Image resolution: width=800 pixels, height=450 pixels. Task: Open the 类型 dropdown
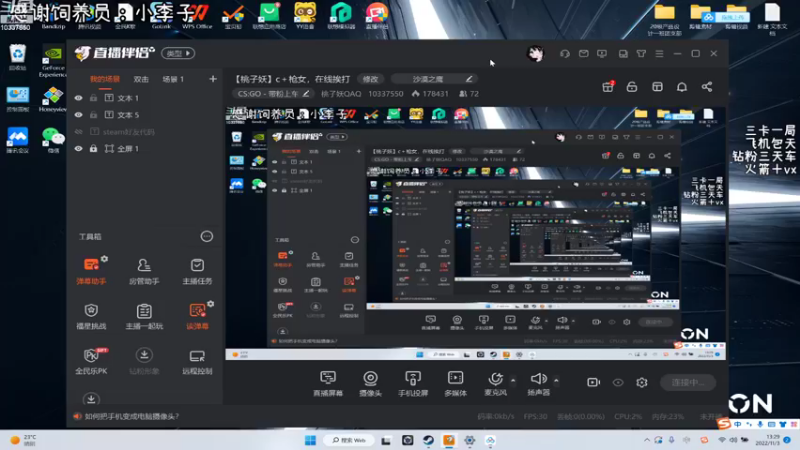(178, 53)
